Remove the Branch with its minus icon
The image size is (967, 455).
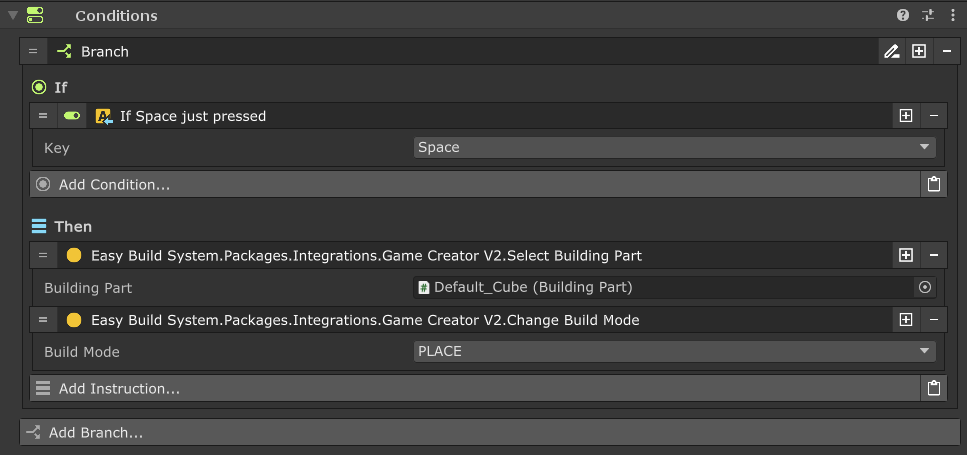946,52
